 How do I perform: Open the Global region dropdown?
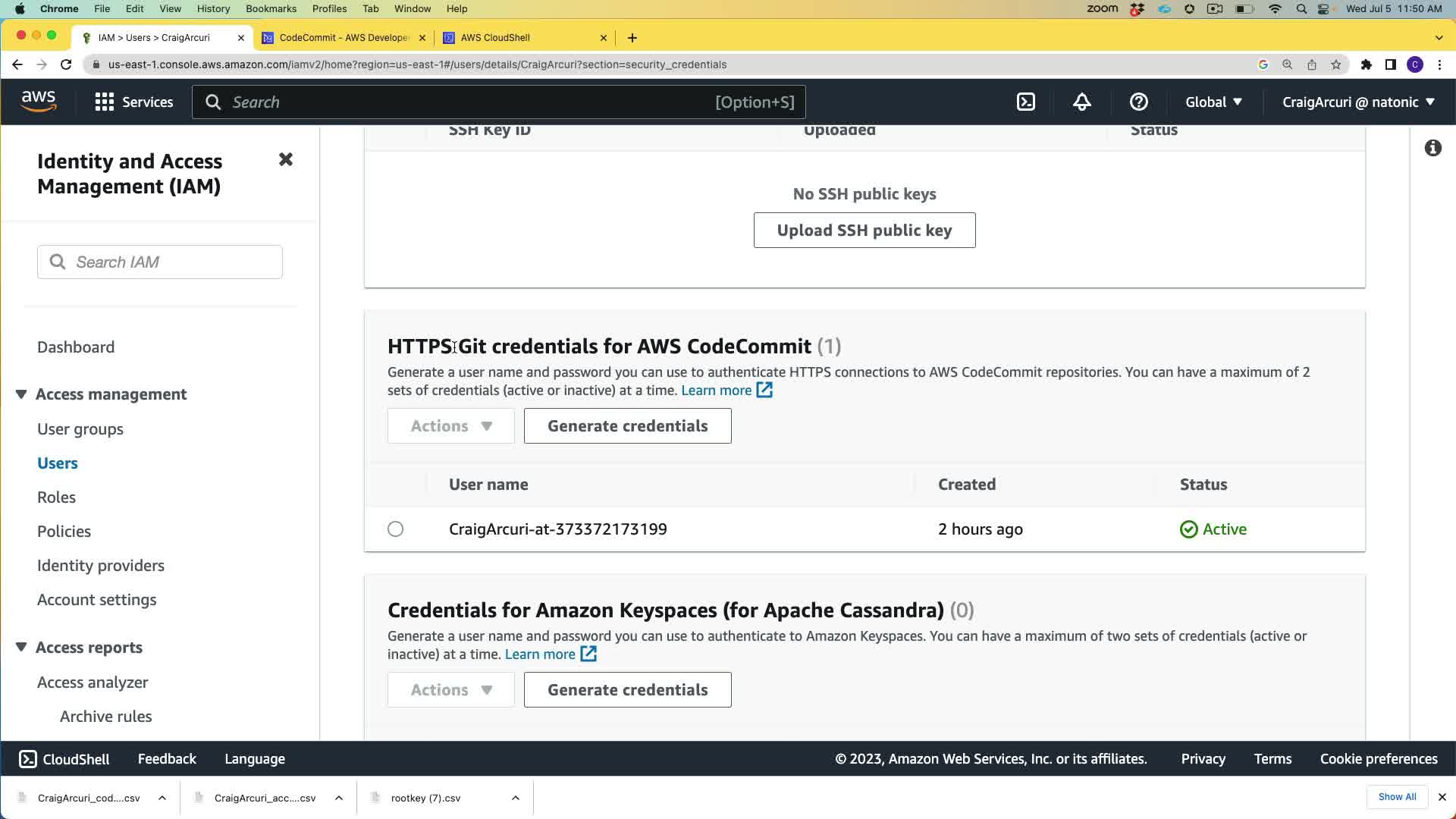click(x=1213, y=102)
